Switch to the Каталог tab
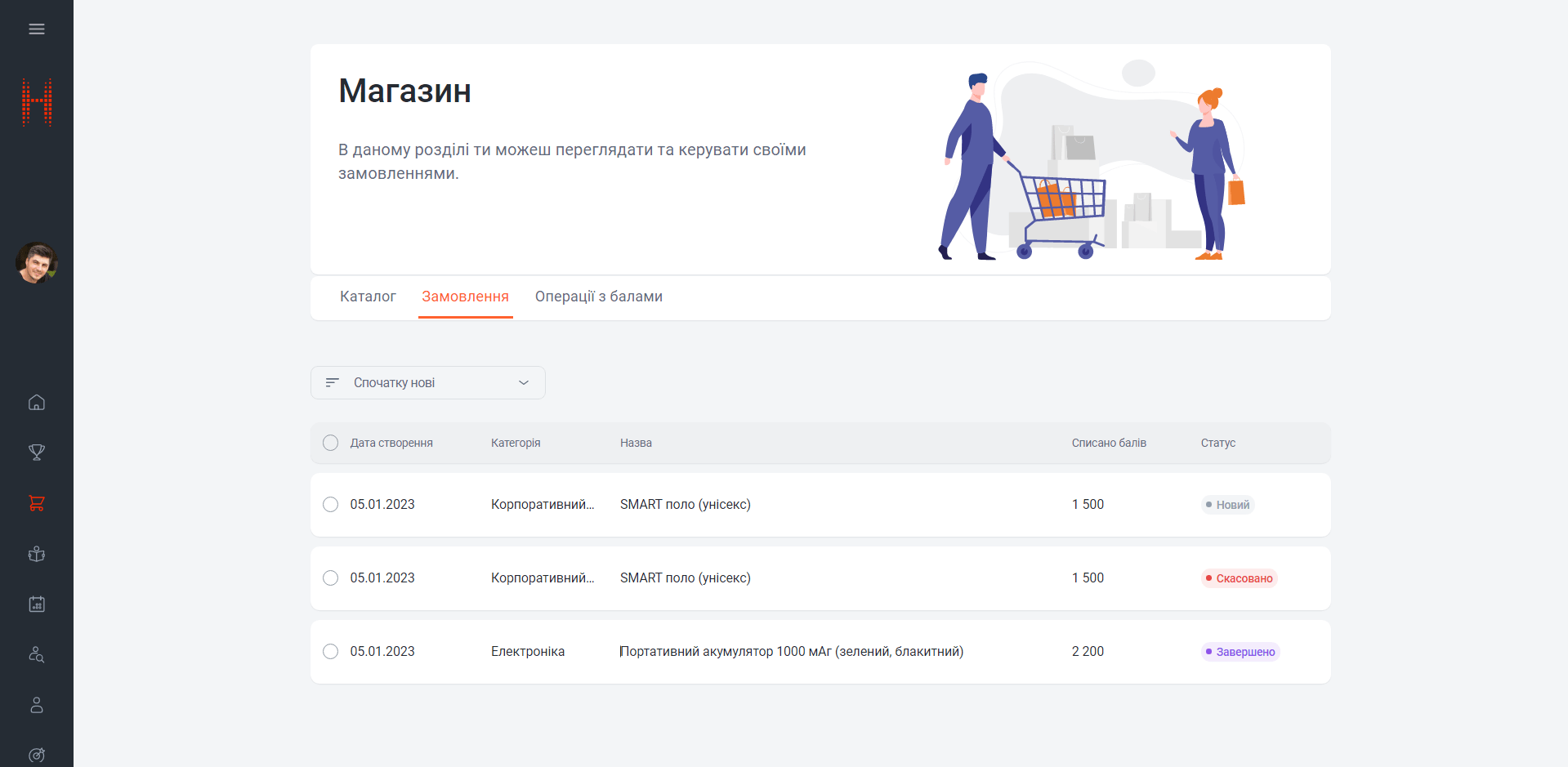This screenshot has height=767, width=1568. [x=368, y=297]
